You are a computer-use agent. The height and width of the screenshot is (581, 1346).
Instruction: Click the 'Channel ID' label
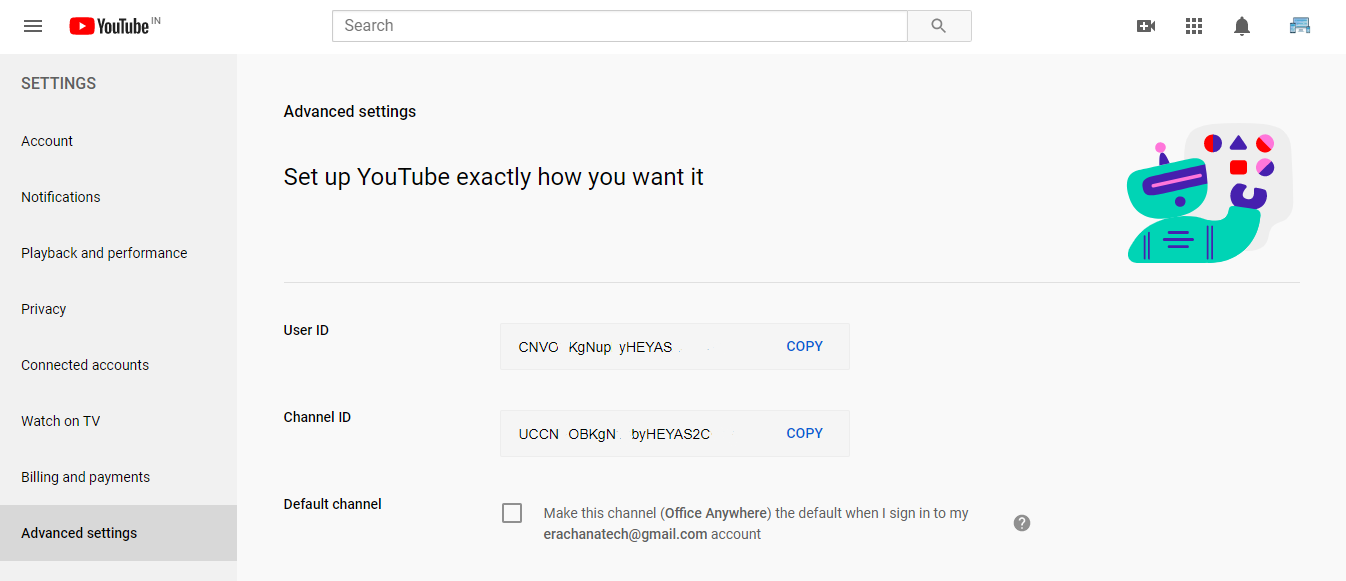pos(317,417)
